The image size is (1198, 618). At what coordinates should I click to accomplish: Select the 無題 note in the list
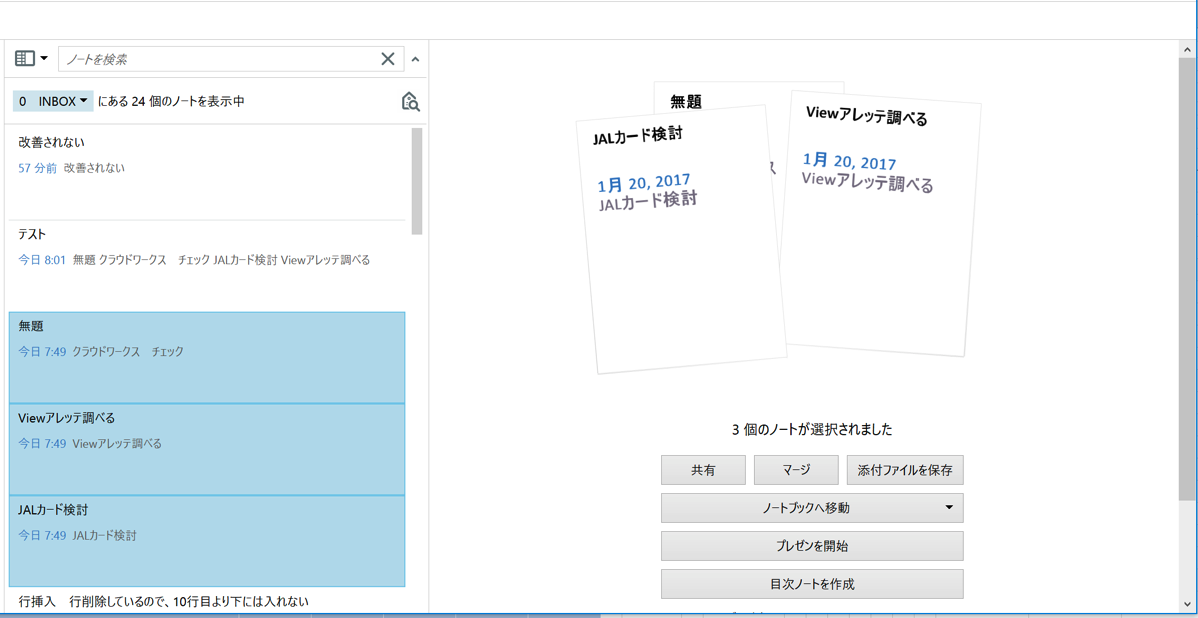(x=207, y=358)
